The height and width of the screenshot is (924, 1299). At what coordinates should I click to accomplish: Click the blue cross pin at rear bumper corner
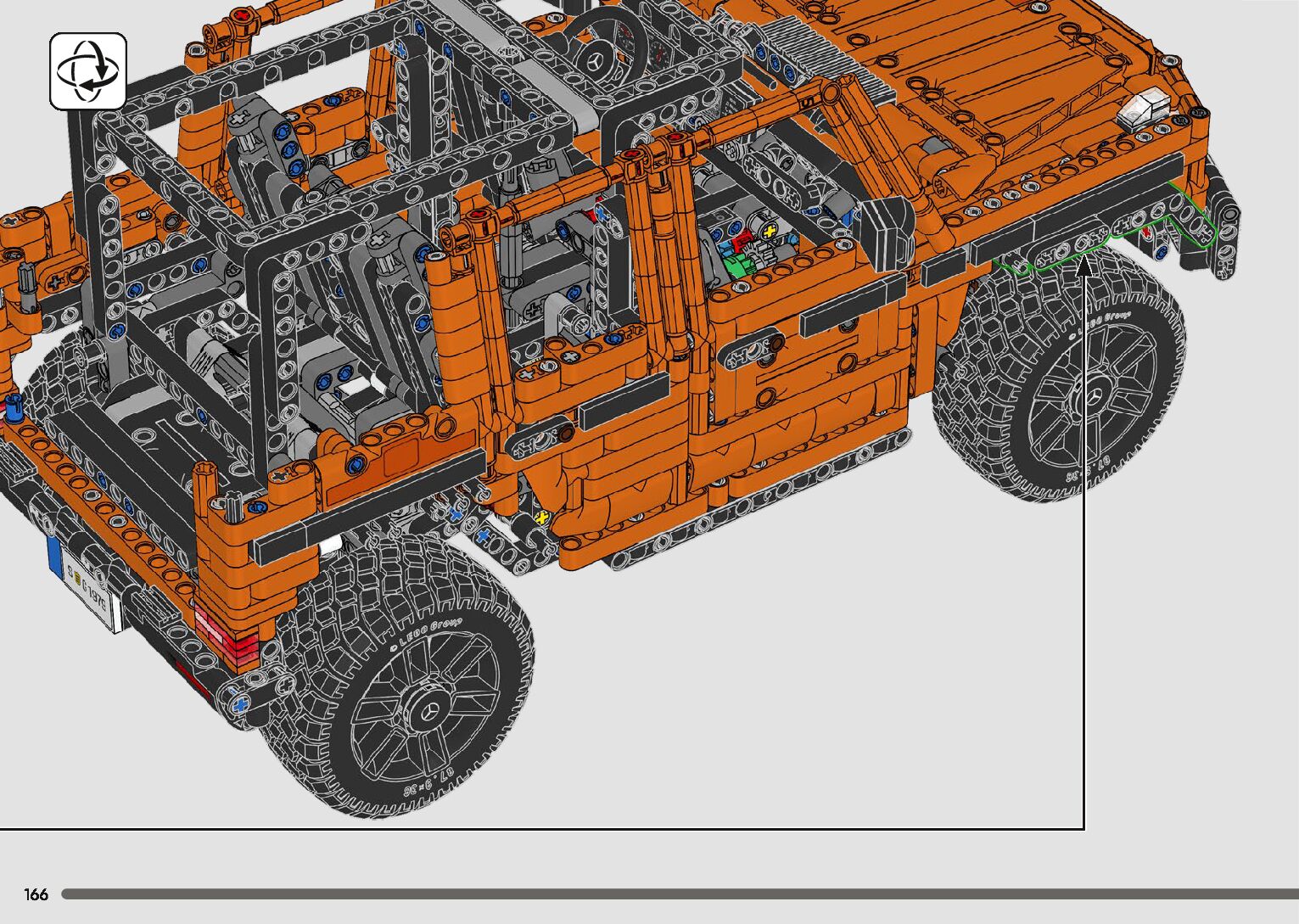[241, 703]
